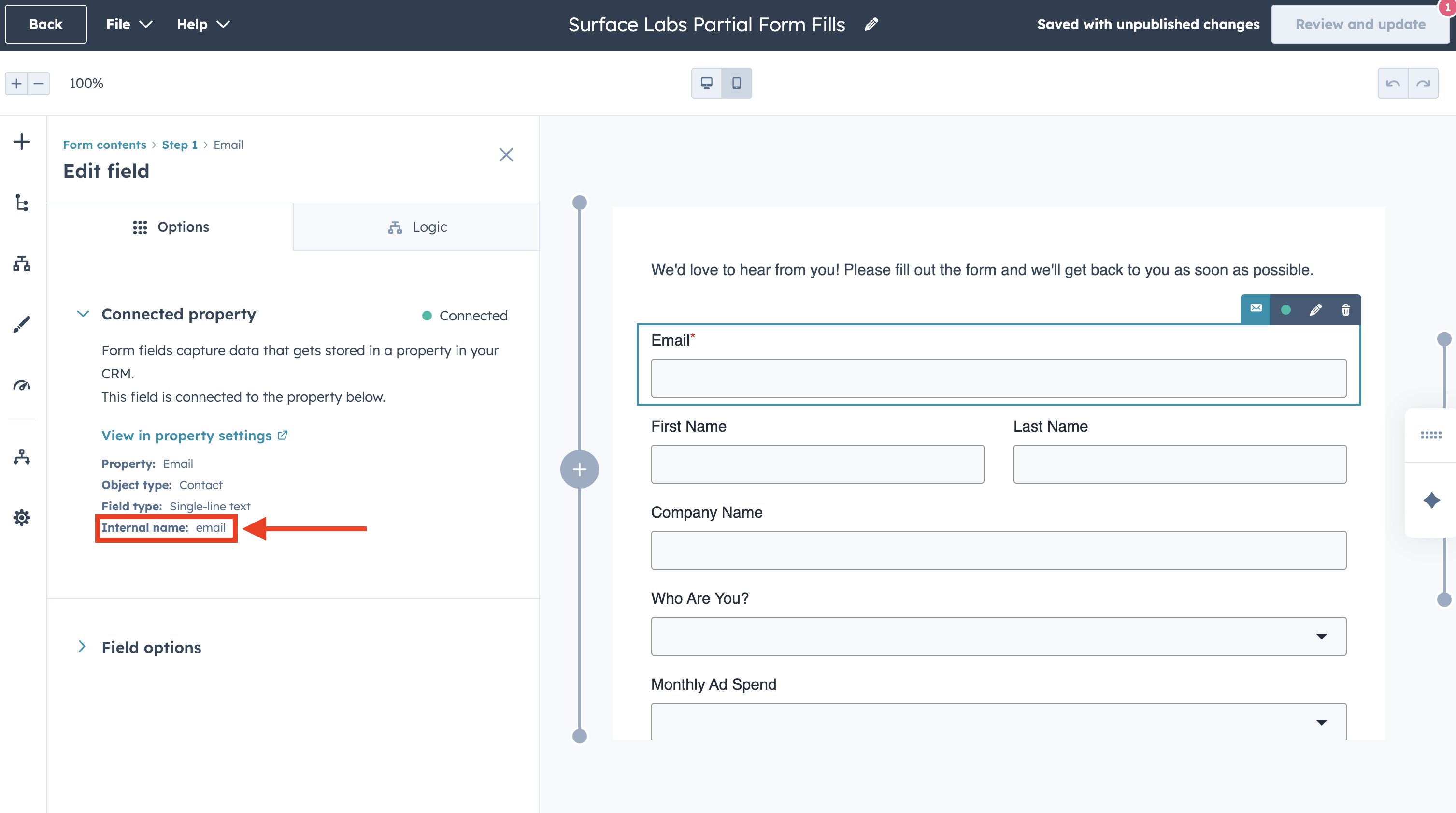Select the performance gauge icon in sidebar
Image resolution: width=1456 pixels, height=813 pixels.
point(21,386)
